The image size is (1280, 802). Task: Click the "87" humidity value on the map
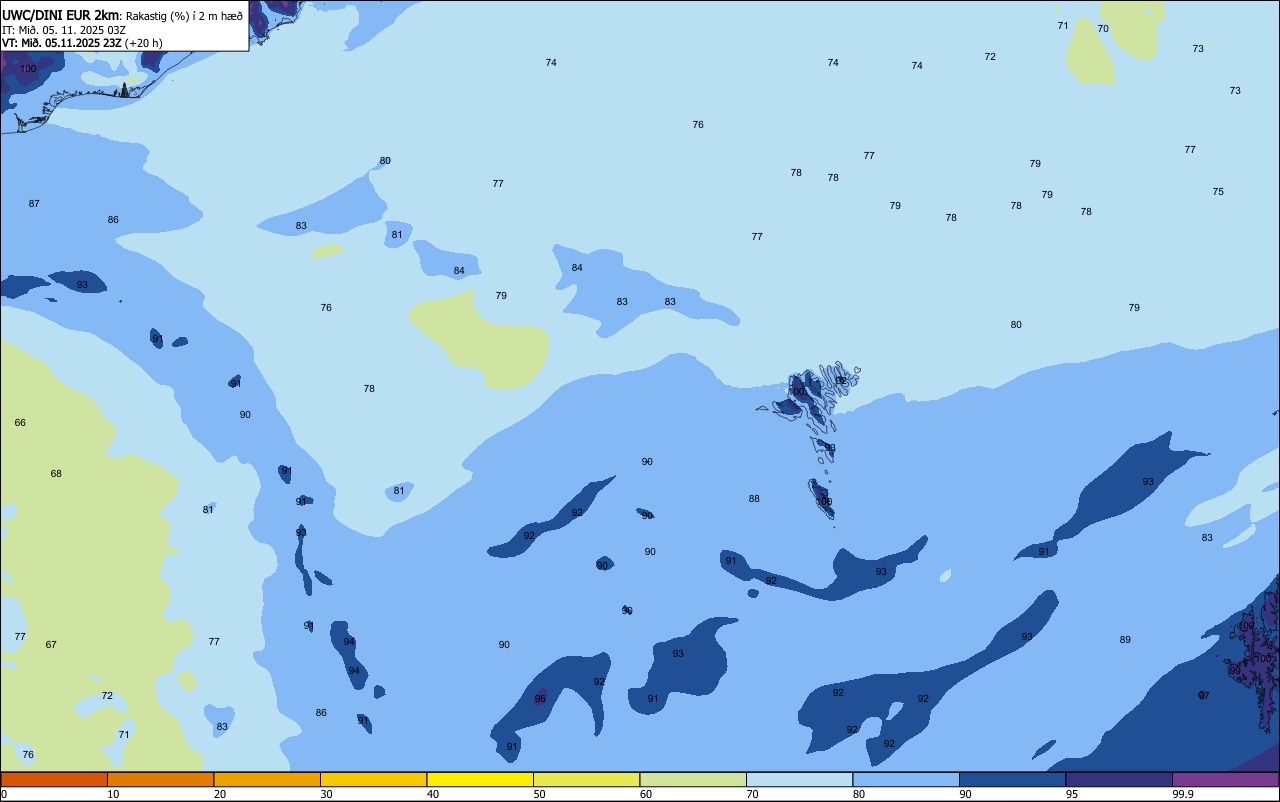point(34,204)
